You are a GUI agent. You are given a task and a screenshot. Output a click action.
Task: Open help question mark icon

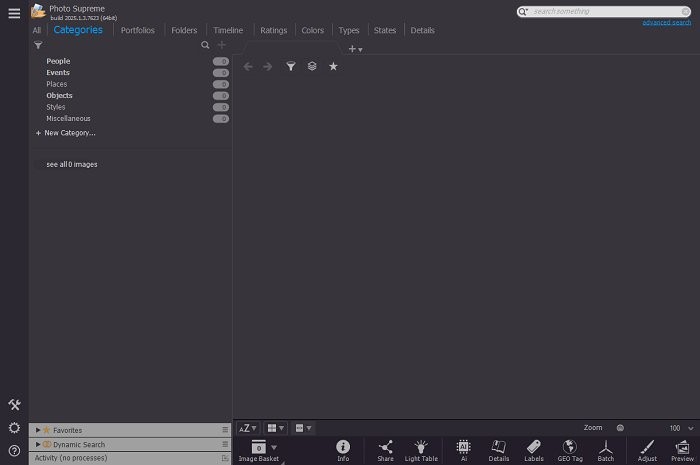pos(14,451)
